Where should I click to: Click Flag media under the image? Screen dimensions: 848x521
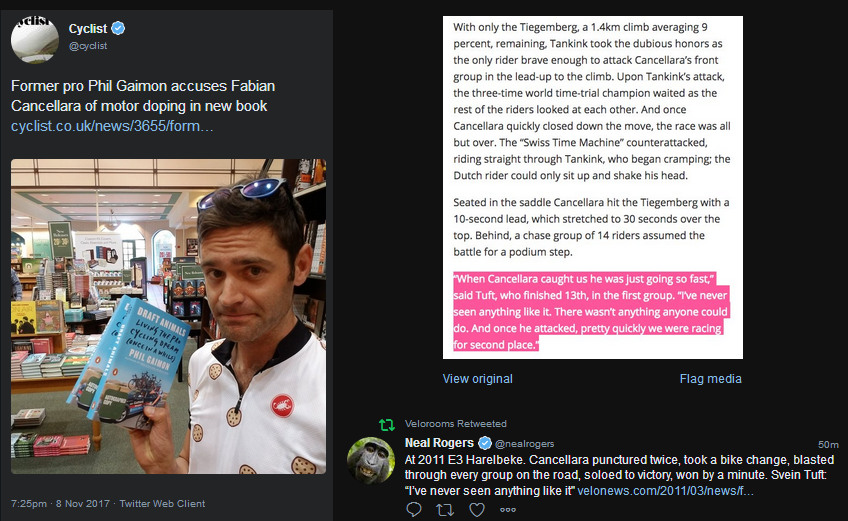coord(711,379)
